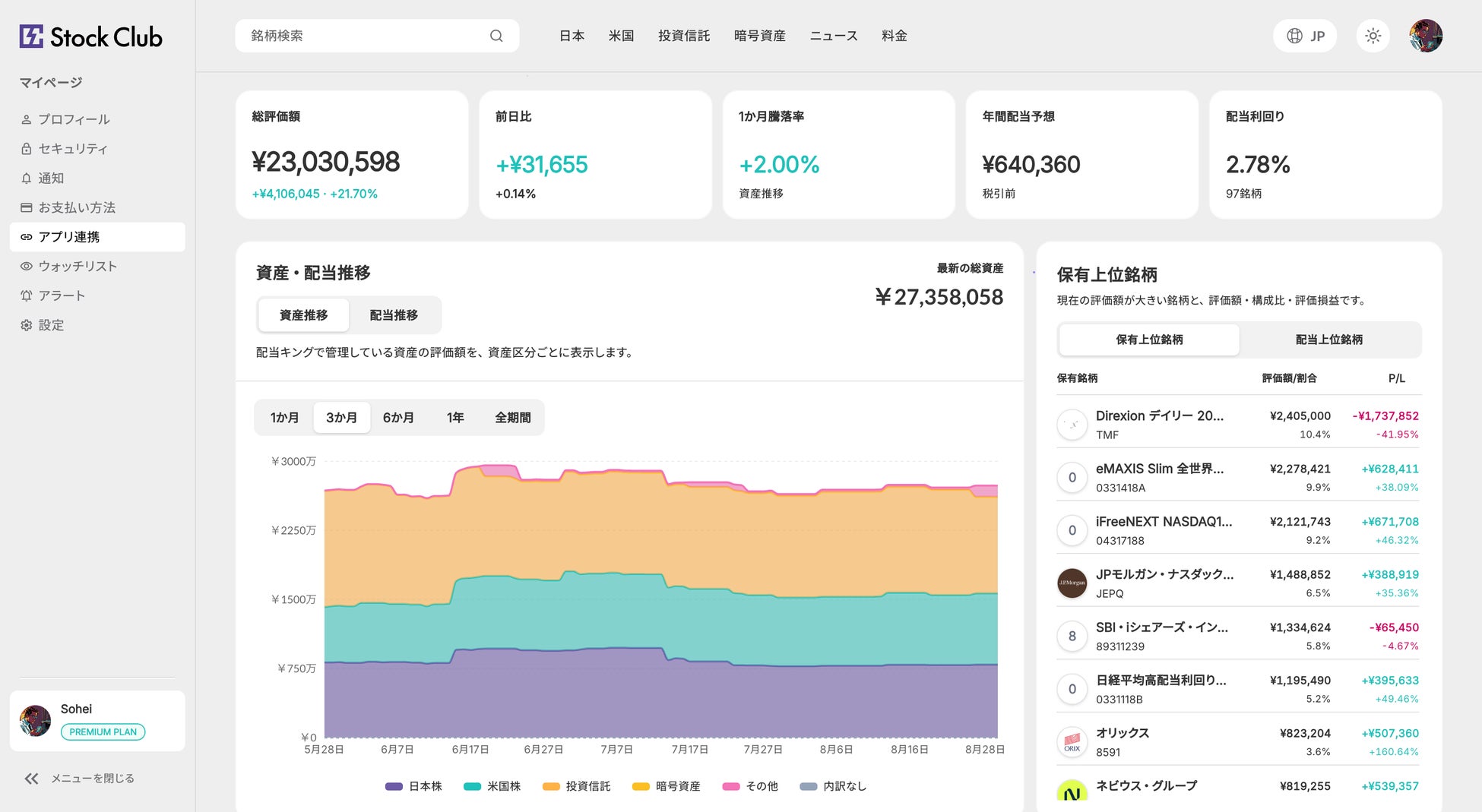
Task: Click the アプリ連携 link icon
Action: pyautogui.click(x=27, y=237)
